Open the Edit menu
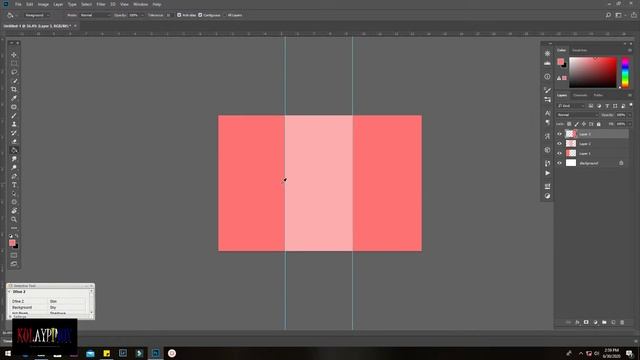This screenshot has height=360, width=640. 30,4
